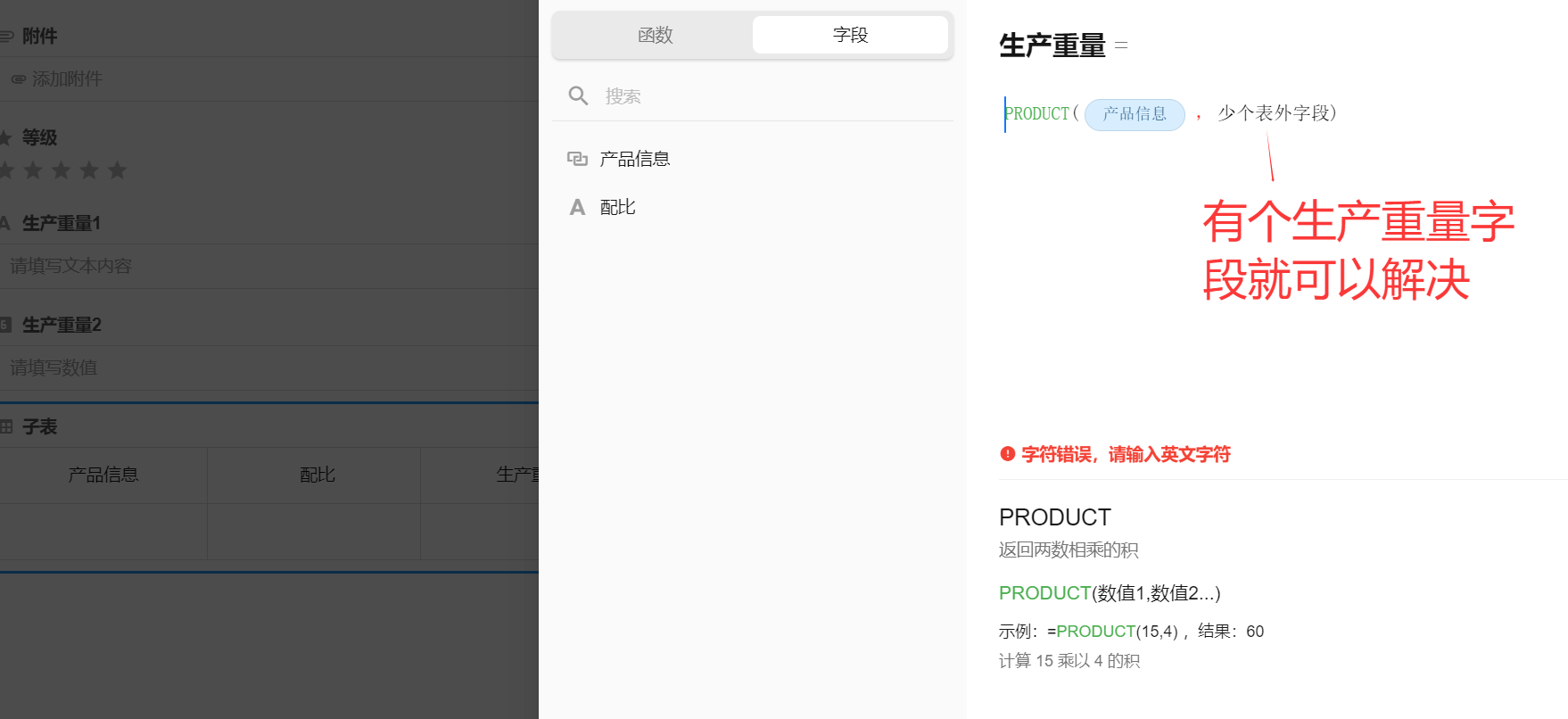Image resolution: width=1568 pixels, height=719 pixels.
Task: Click the 生产重量 formula title
Action: [x=1052, y=45]
